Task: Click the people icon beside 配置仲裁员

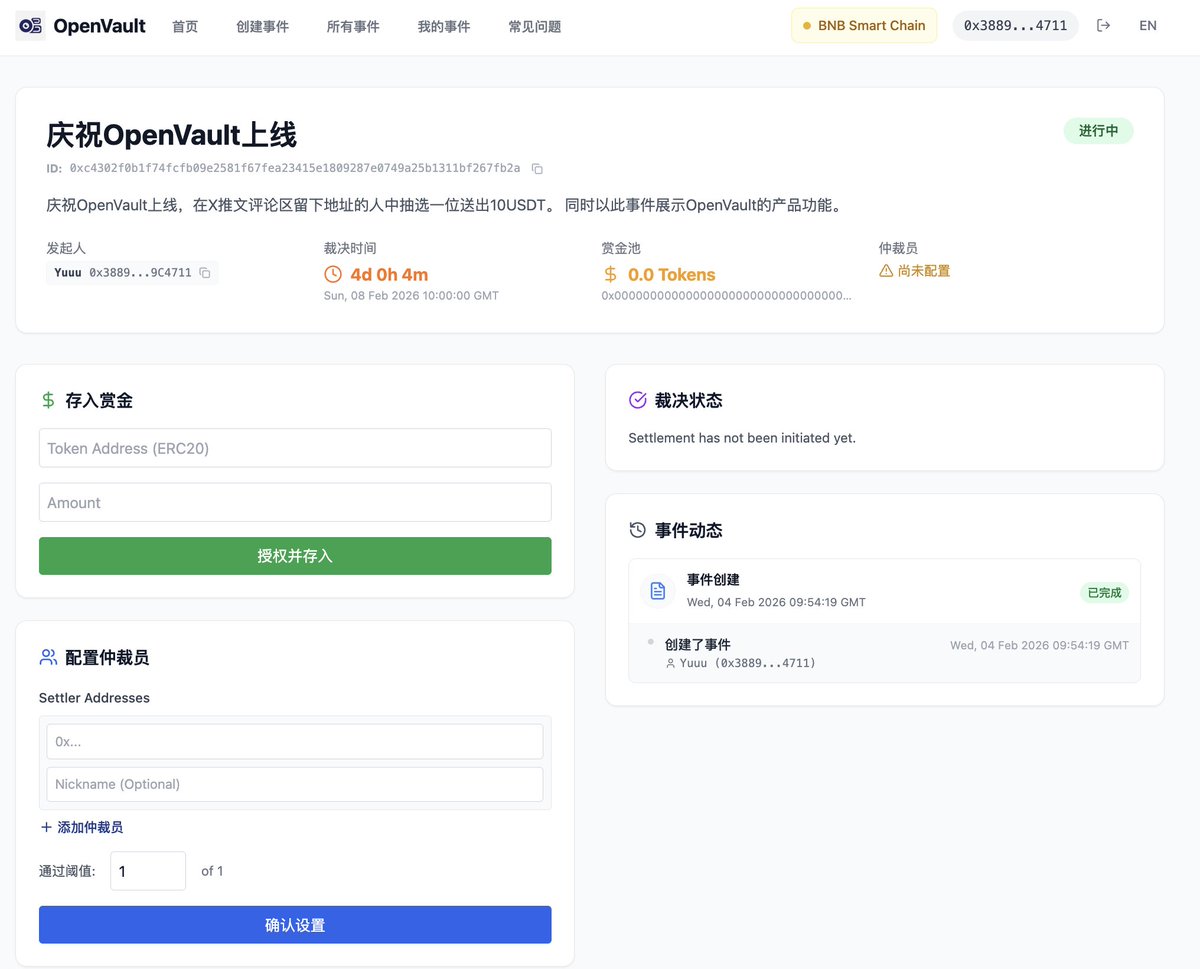Action: 48,657
